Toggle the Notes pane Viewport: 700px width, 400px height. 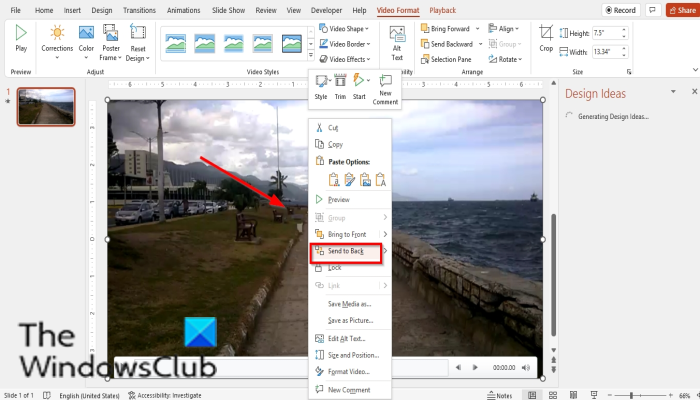click(500, 395)
